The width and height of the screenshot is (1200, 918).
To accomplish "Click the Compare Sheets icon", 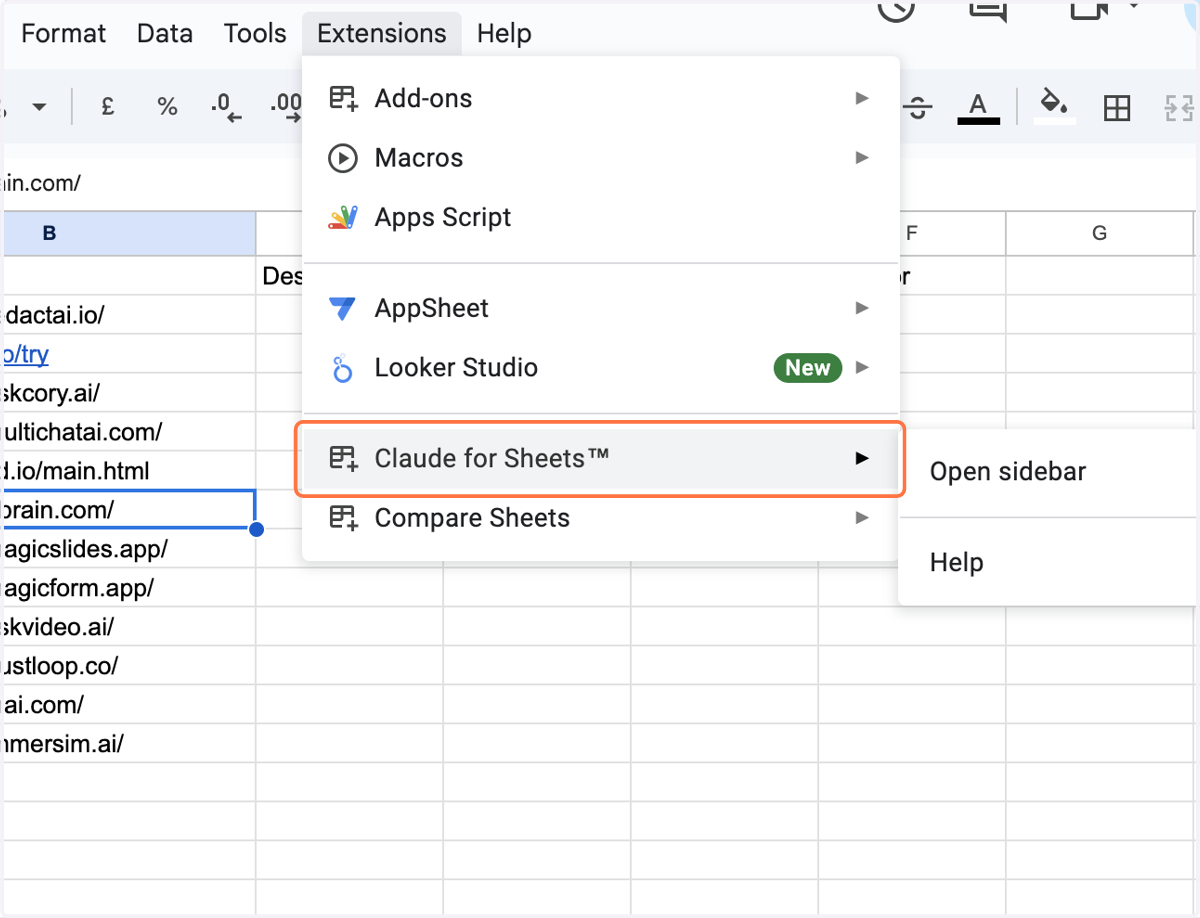I will pos(343,518).
